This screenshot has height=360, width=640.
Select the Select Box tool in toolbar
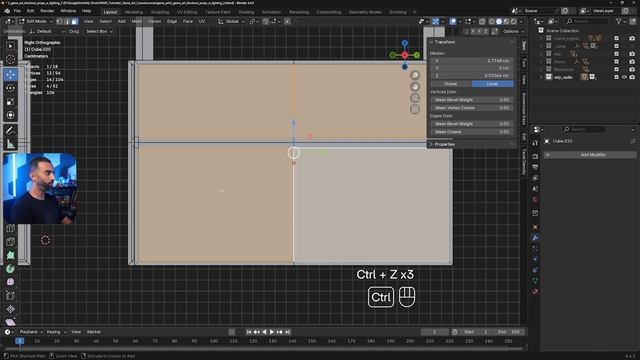(11, 46)
